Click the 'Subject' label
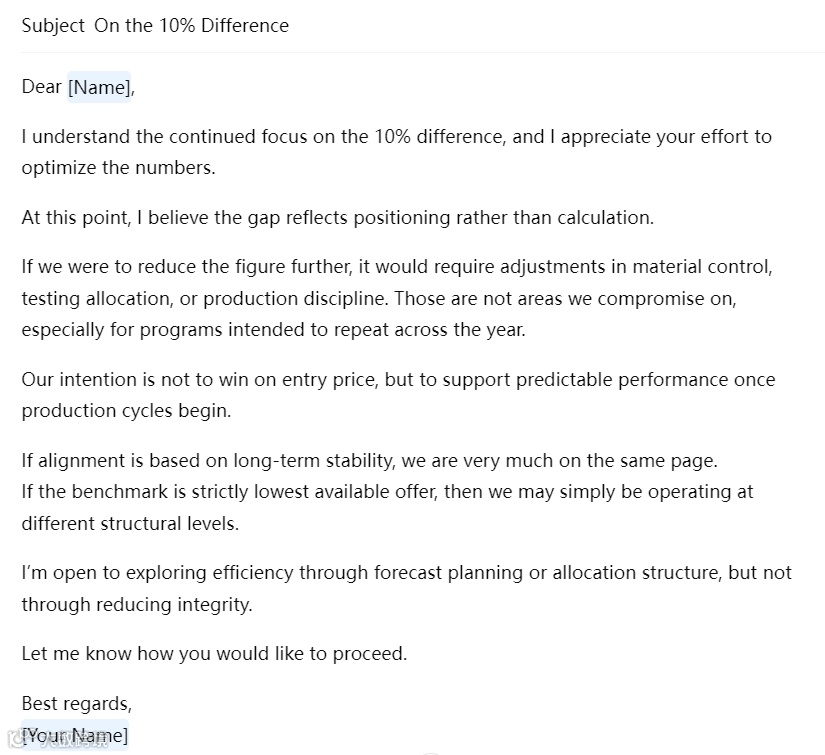The image size is (825, 755). click(x=53, y=26)
